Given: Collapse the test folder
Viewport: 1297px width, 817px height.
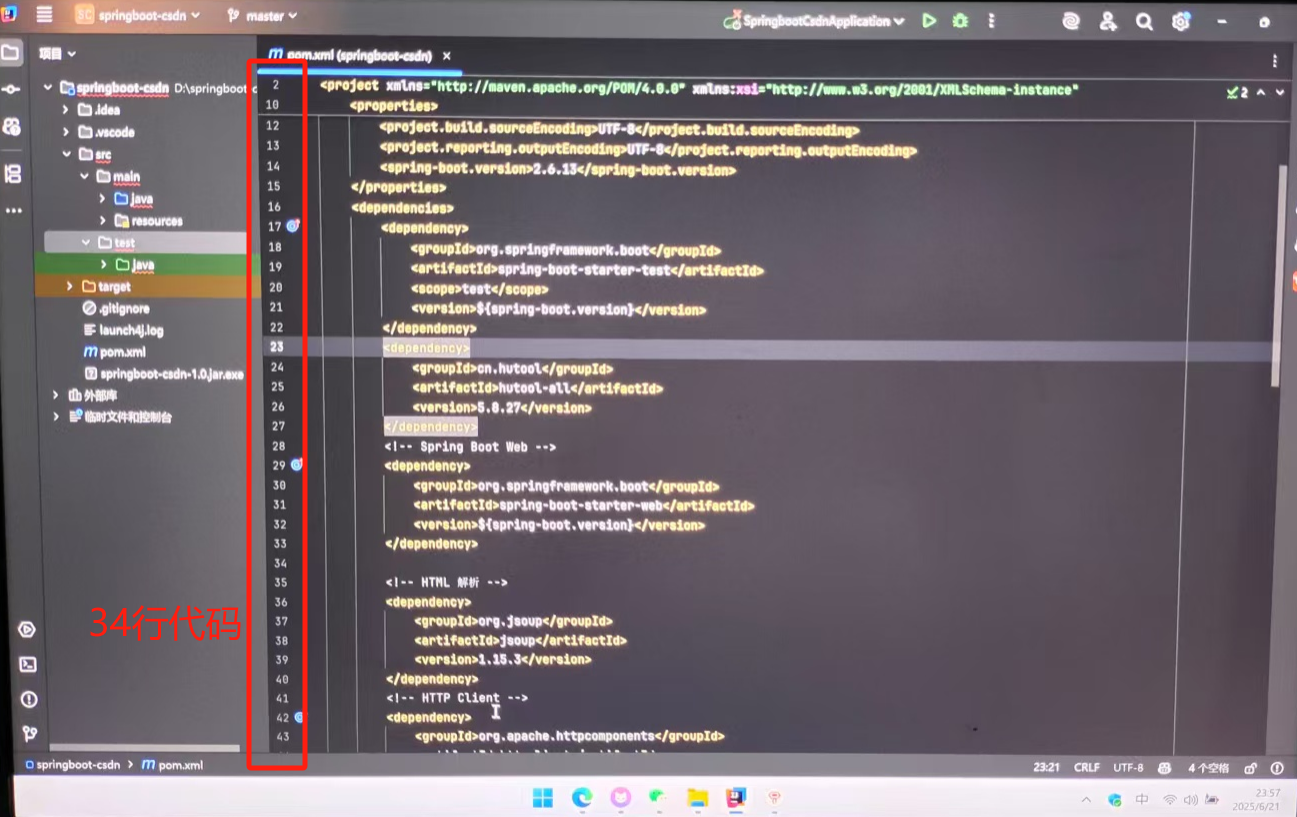Looking at the screenshot, I should (x=86, y=242).
